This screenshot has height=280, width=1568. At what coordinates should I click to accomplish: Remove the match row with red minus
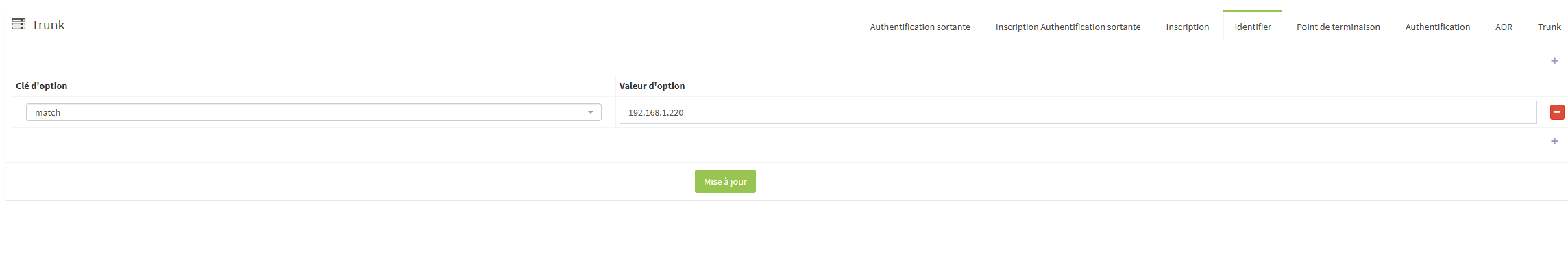tap(1557, 112)
